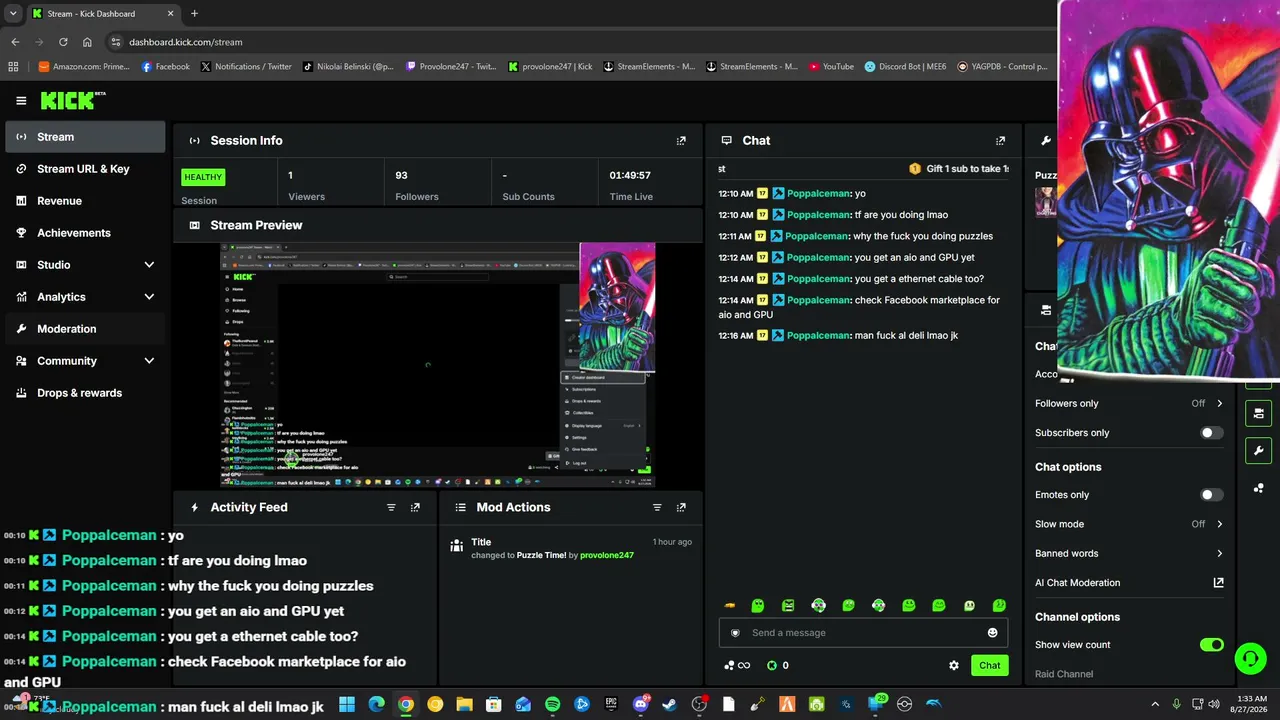
Task: Open Epic Games Launcher from taskbar
Action: 611,705
